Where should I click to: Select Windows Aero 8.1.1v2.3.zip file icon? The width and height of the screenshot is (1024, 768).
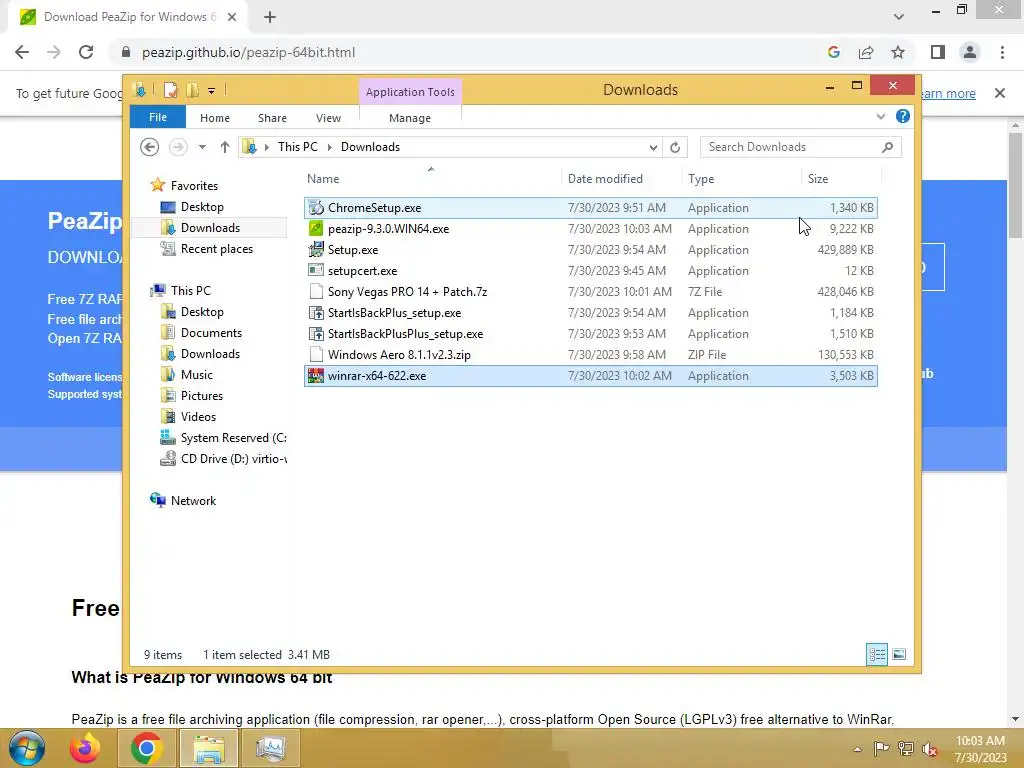[x=316, y=355]
